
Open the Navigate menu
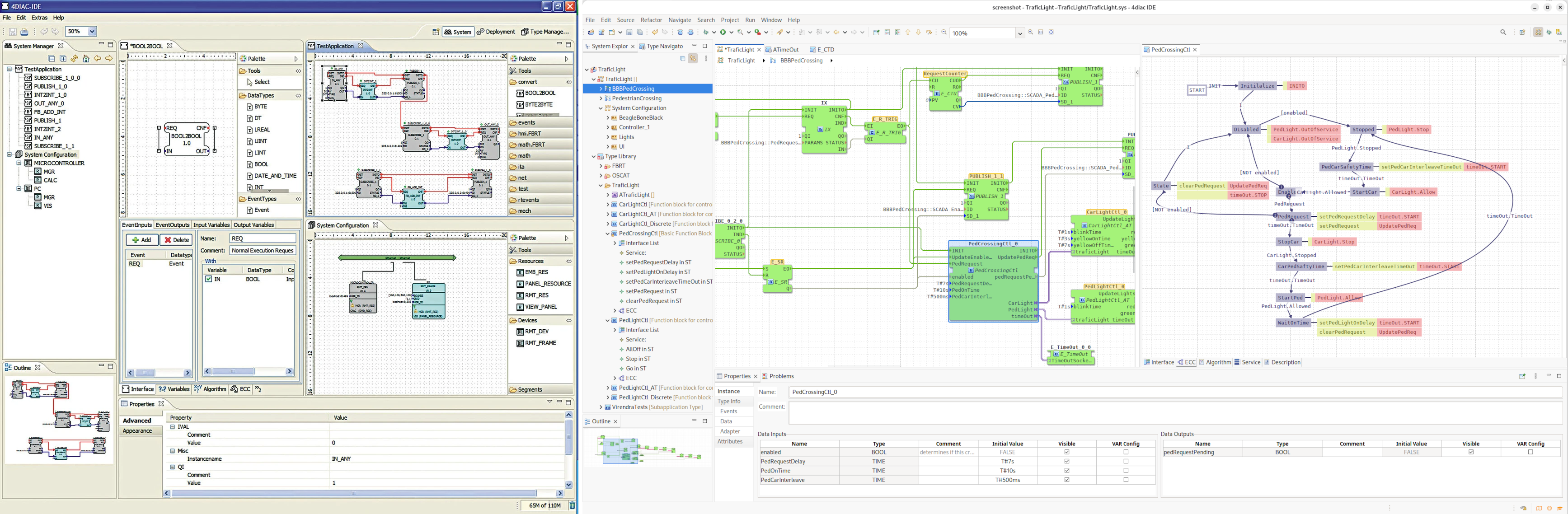(679, 20)
